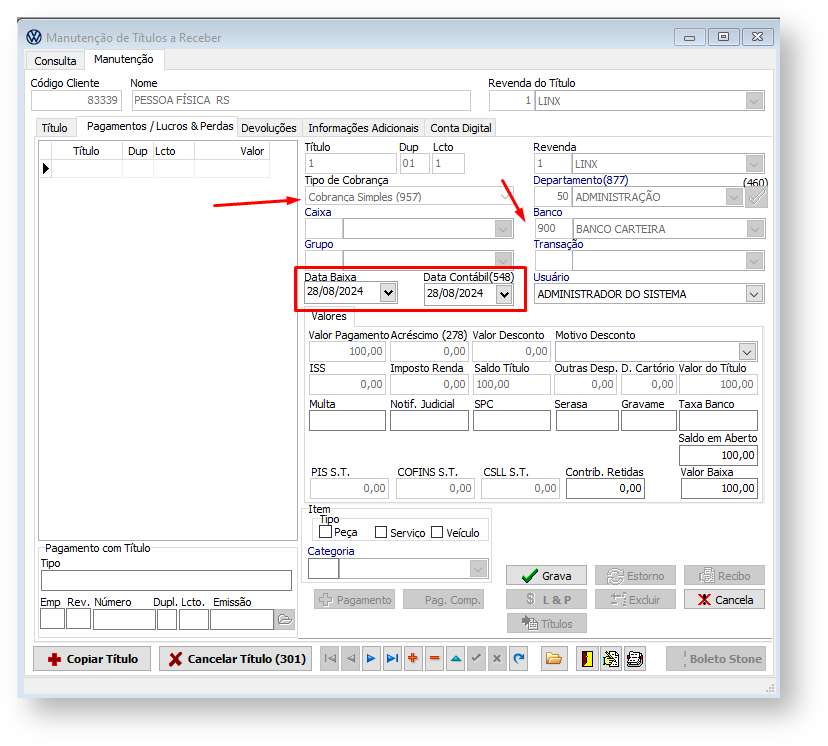The image size is (828, 746).
Task: Open the Caixa dropdown arrow
Action: 503,229
